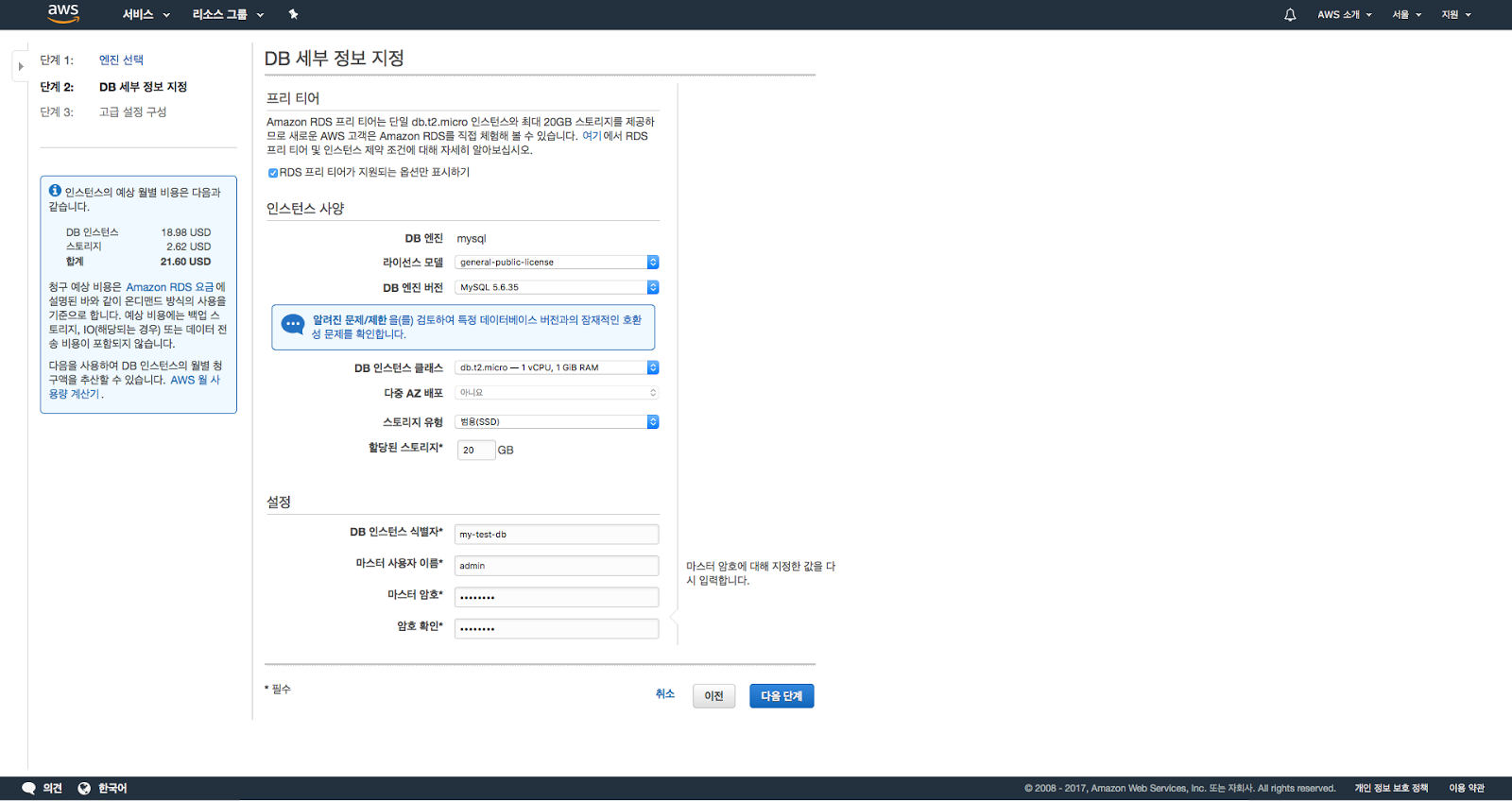Open the storage type dropdown
The image size is (1512, 801).
[557, 422]
